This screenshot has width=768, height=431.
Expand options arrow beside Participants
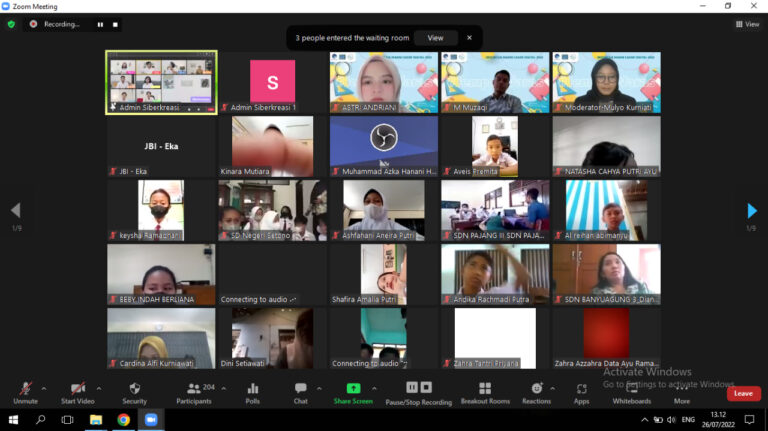(224, 388)
